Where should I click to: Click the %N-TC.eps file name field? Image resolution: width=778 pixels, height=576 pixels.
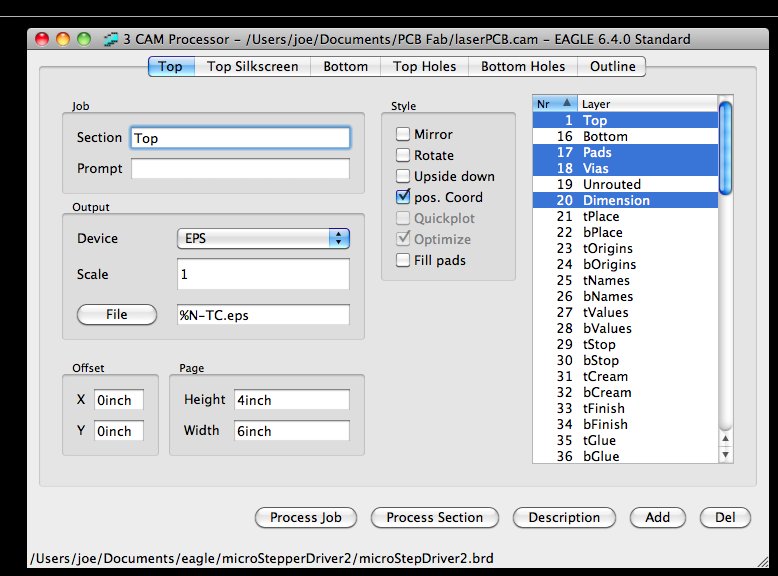pos(263,315)
